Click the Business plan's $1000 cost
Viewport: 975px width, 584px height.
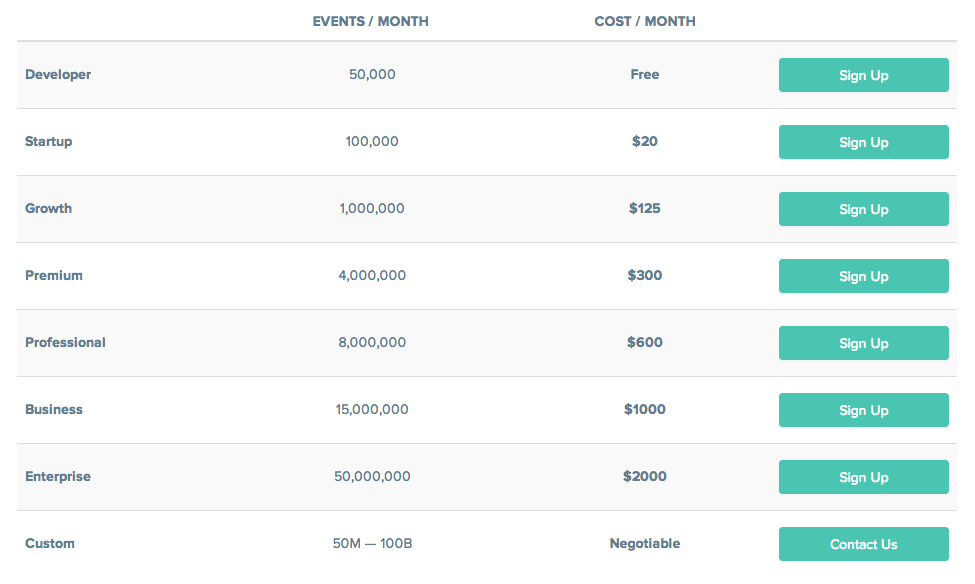(645, 410)
